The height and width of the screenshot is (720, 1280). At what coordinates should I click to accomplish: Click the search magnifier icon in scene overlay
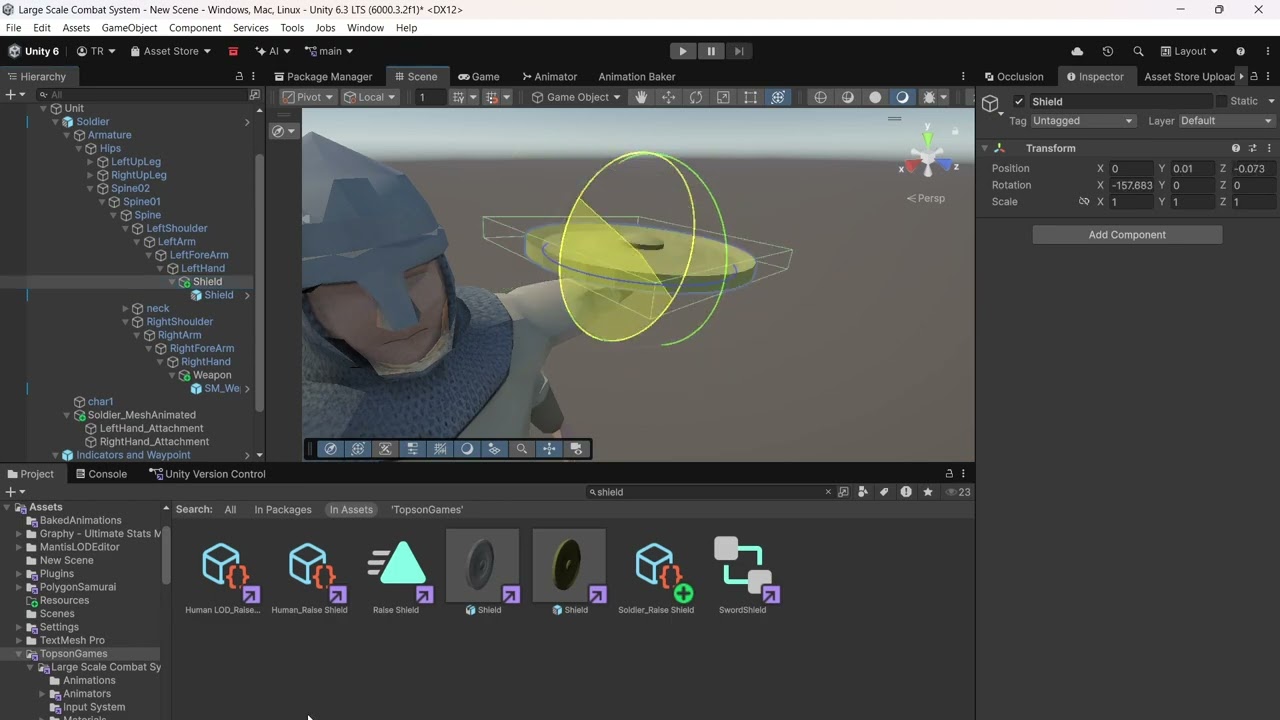tap(522, 449)
